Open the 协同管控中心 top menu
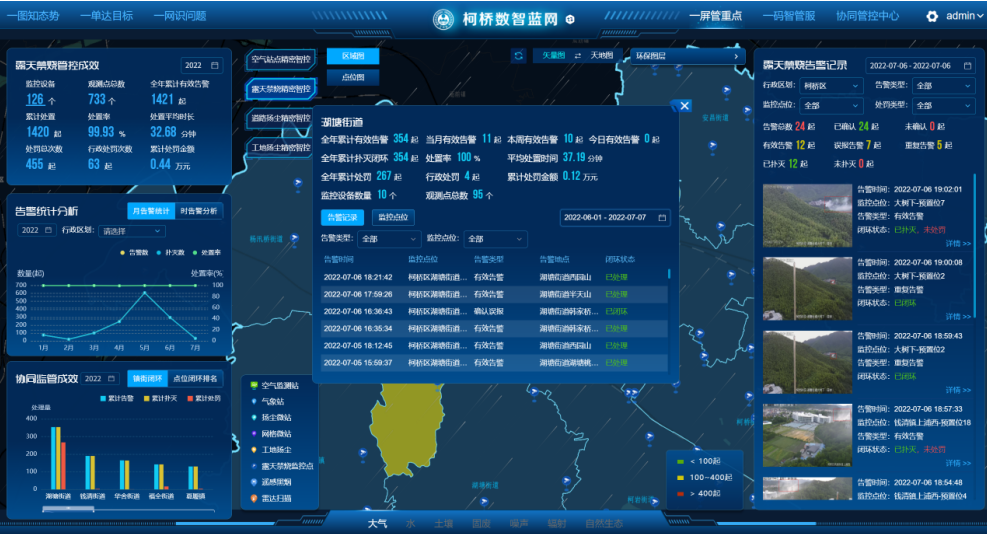 coord(867,16)
